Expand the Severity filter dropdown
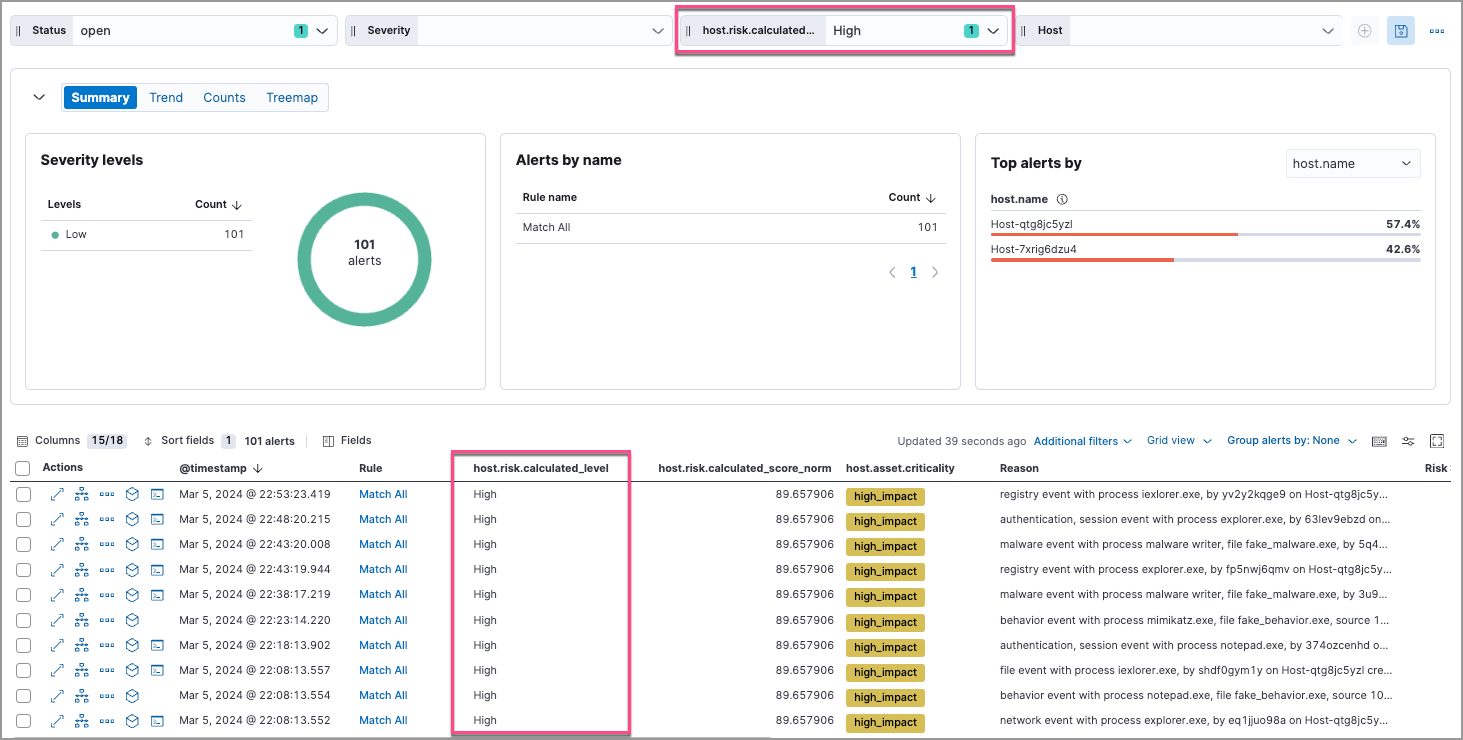The height and width of the screenshot is (740, 1463). (x=657, y=30)
